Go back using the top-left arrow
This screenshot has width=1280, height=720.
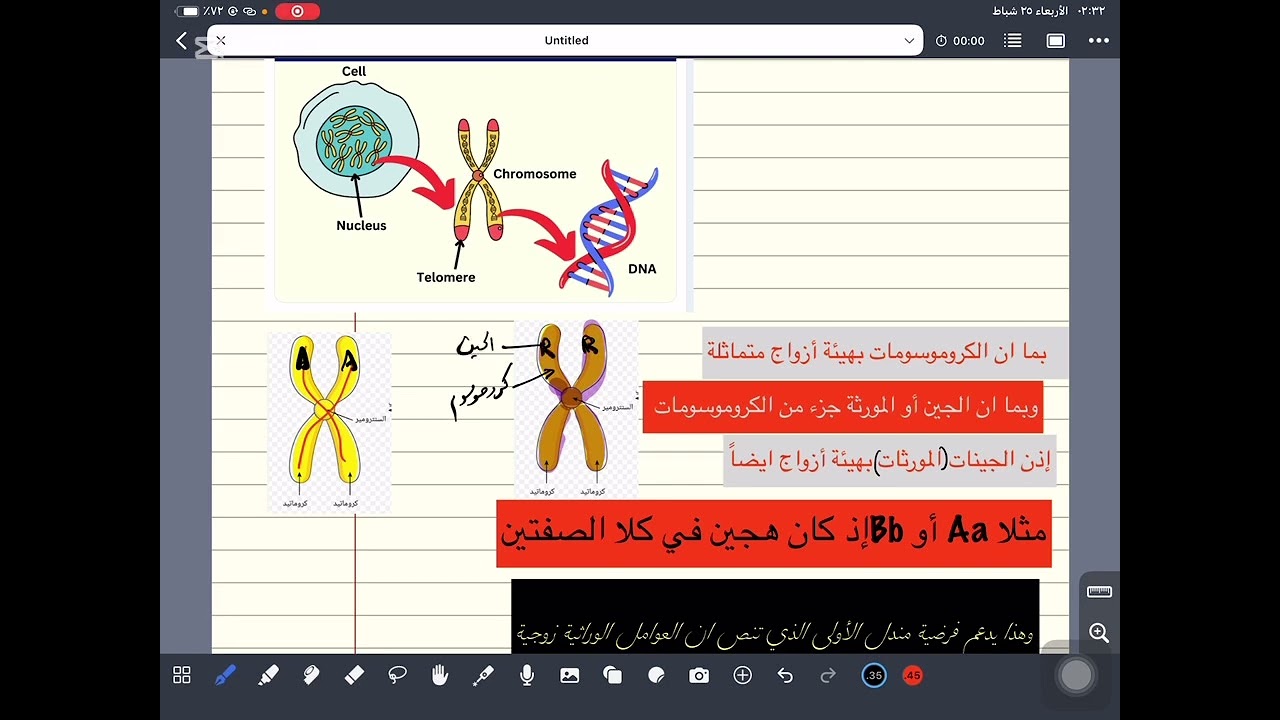tap(181, 40)
